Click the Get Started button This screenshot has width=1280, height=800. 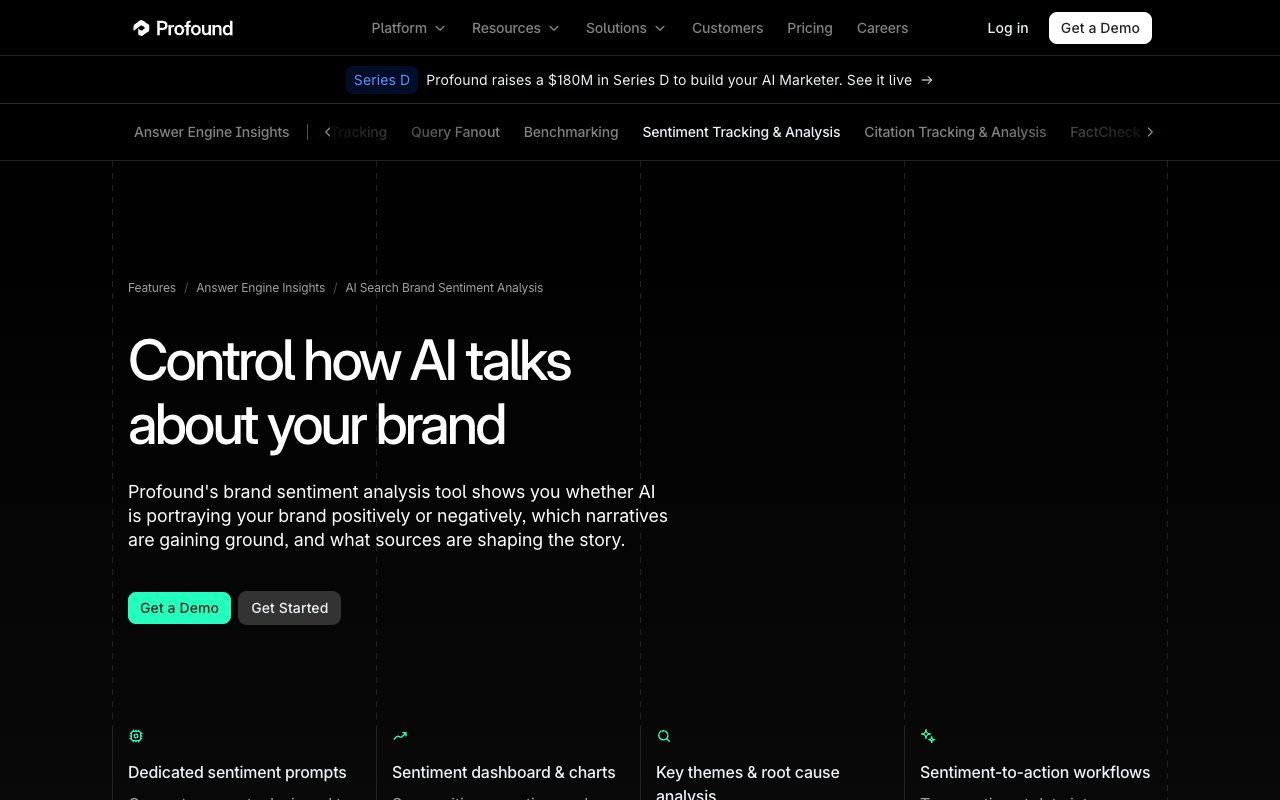(x=289, y=608)
